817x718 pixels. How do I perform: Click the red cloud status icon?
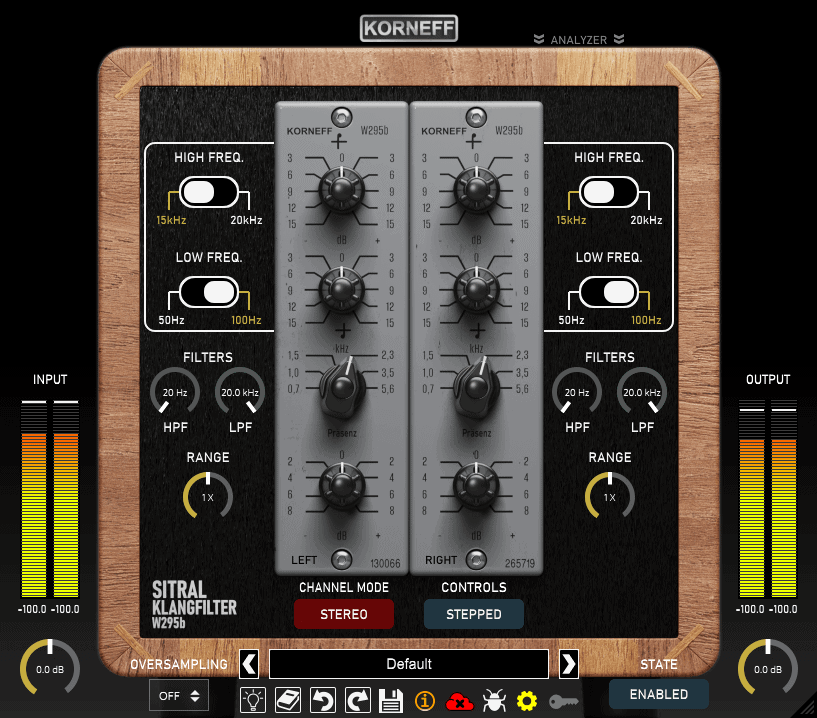[460, 701]
